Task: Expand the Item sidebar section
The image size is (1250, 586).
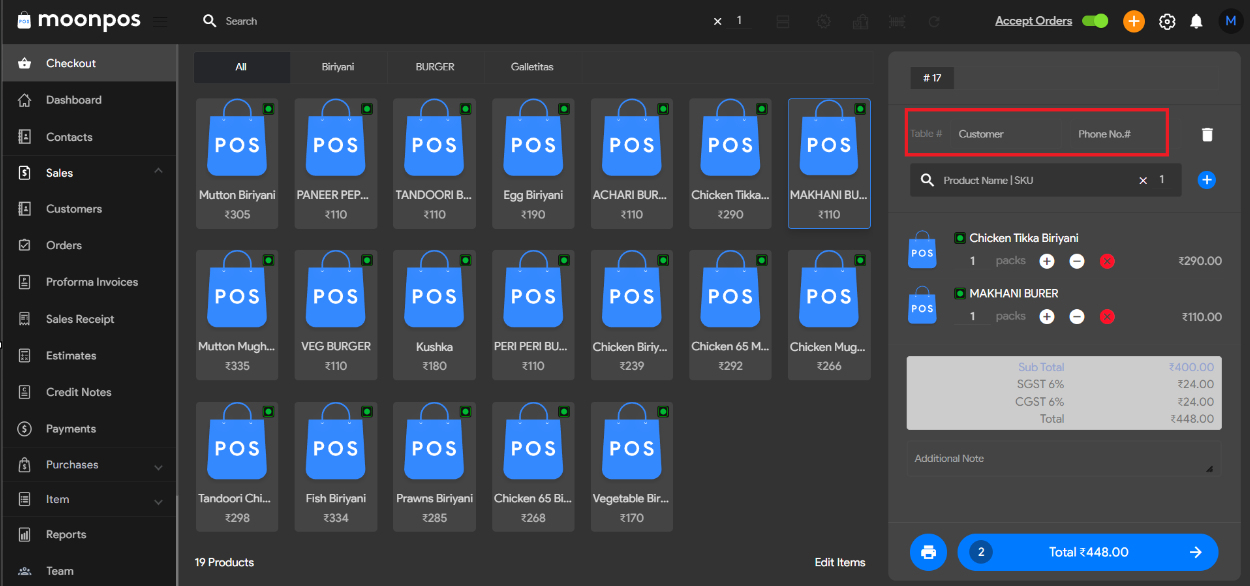Action: pyautogui.click(x=158, y=501)
